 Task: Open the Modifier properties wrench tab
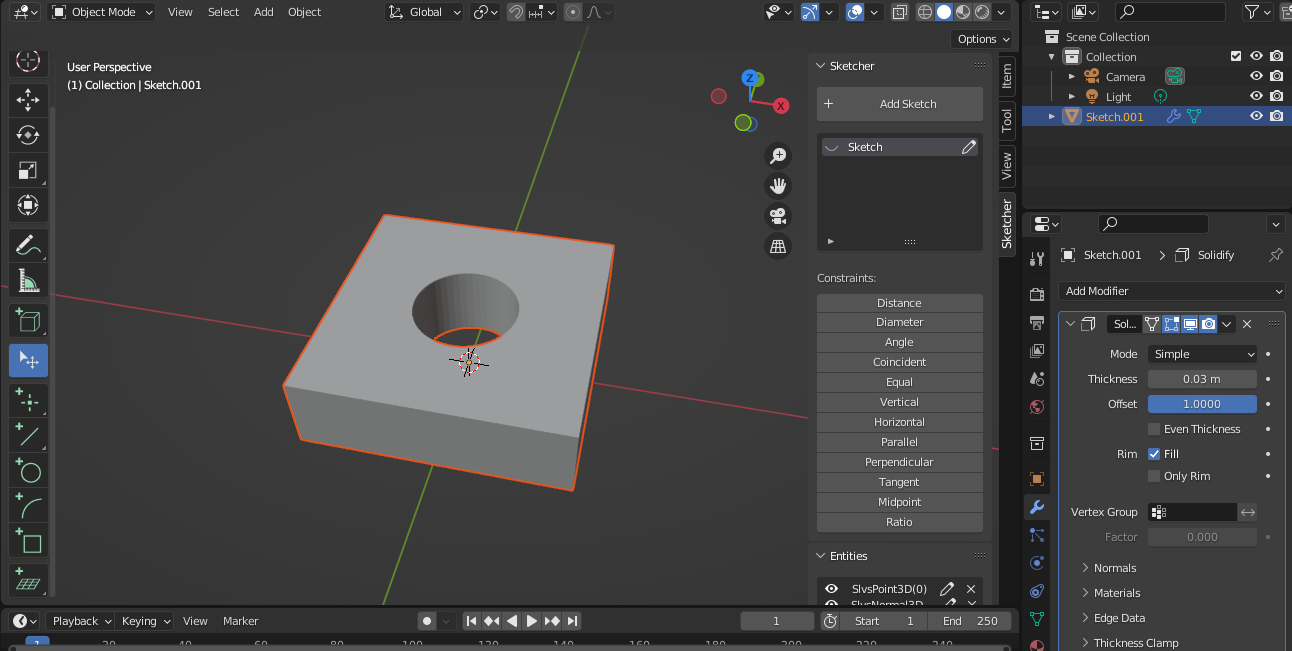pyautogui.click(x=1037, y=507)
